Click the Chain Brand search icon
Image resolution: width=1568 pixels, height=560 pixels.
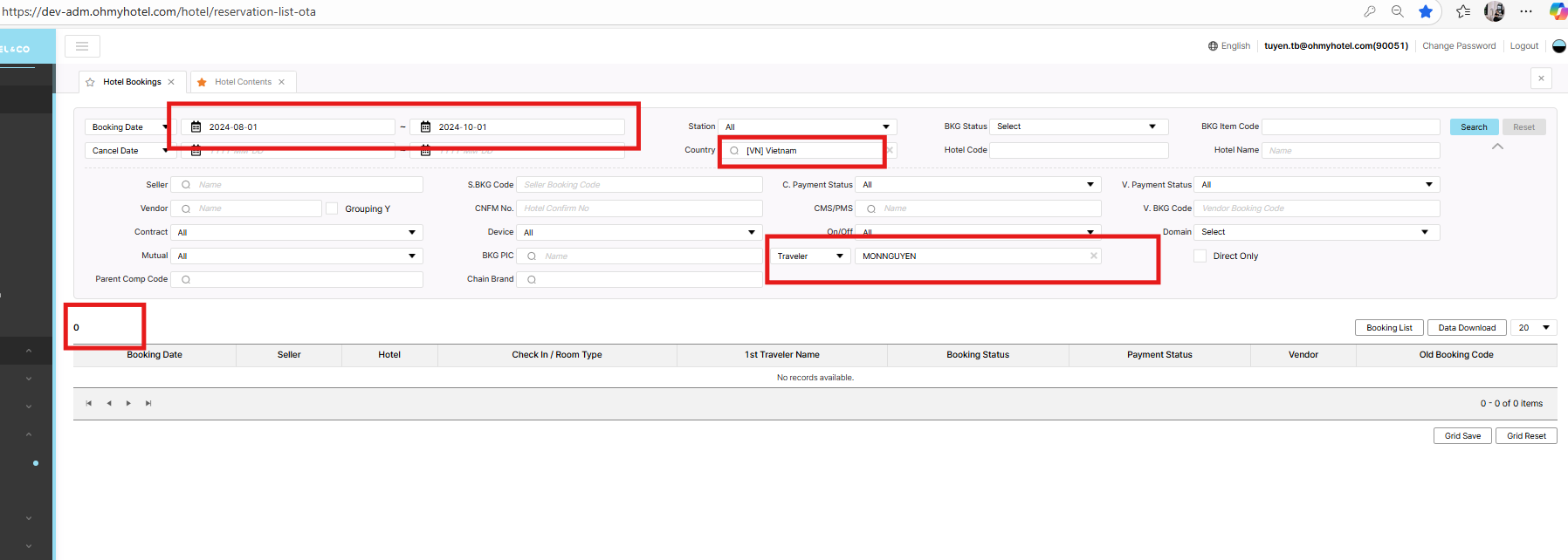532,280
